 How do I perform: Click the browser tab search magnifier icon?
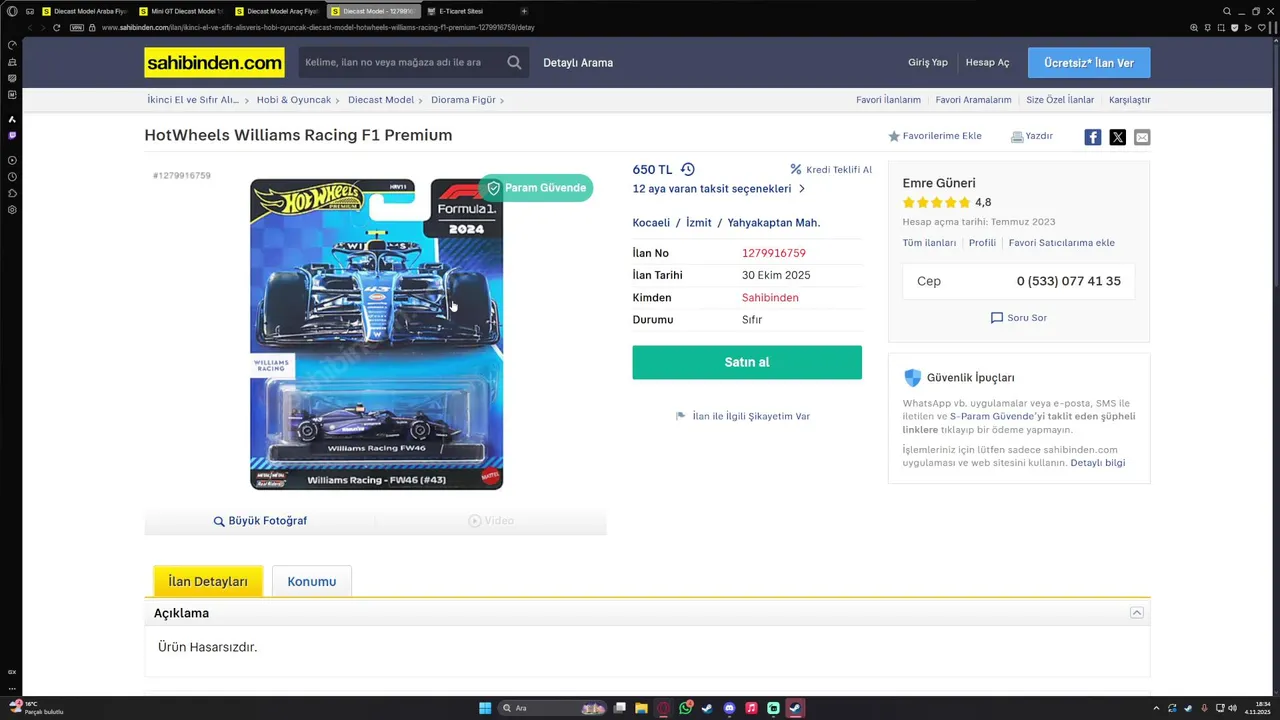1227,11
